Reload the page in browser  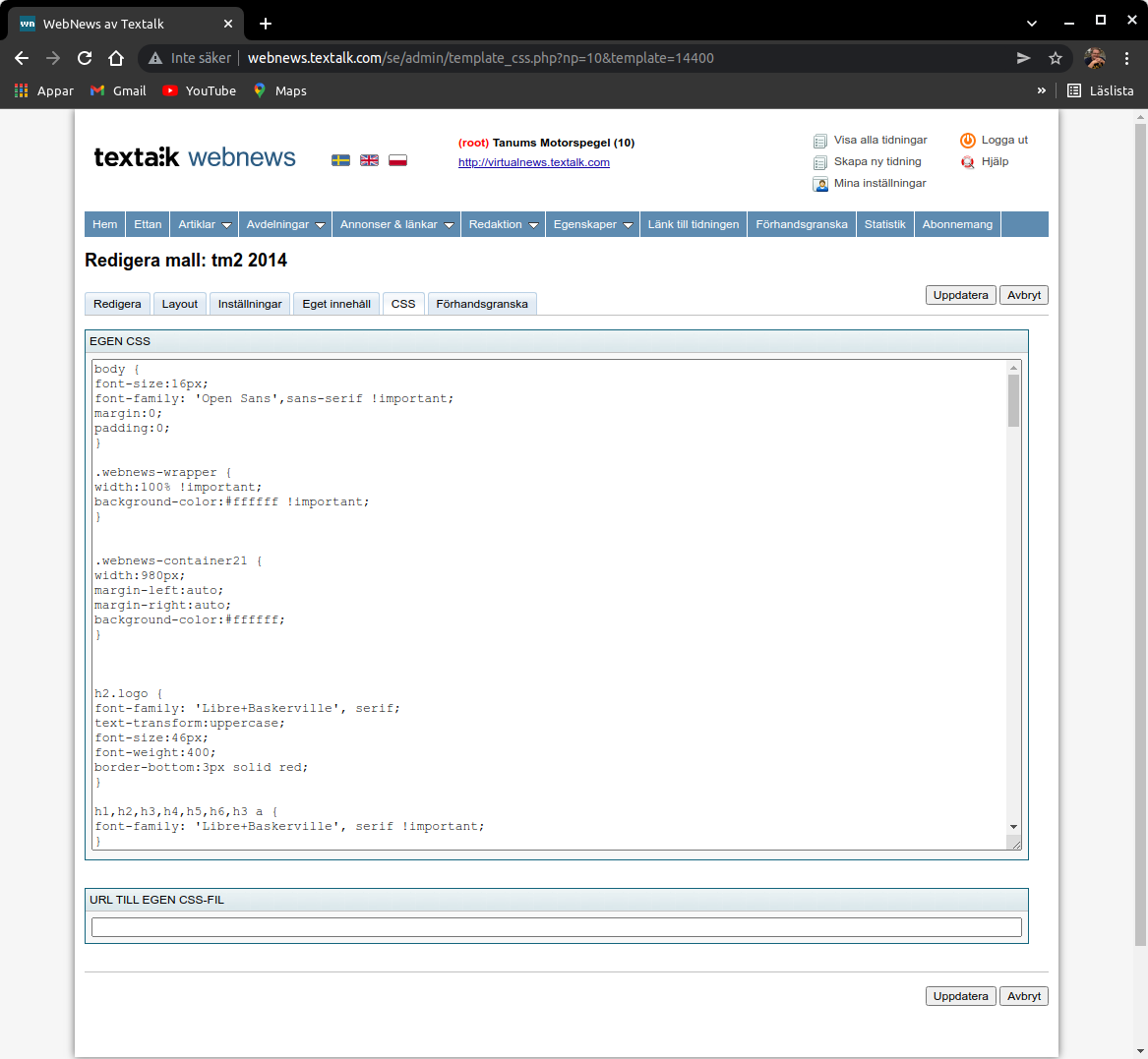tap(85, 58)
